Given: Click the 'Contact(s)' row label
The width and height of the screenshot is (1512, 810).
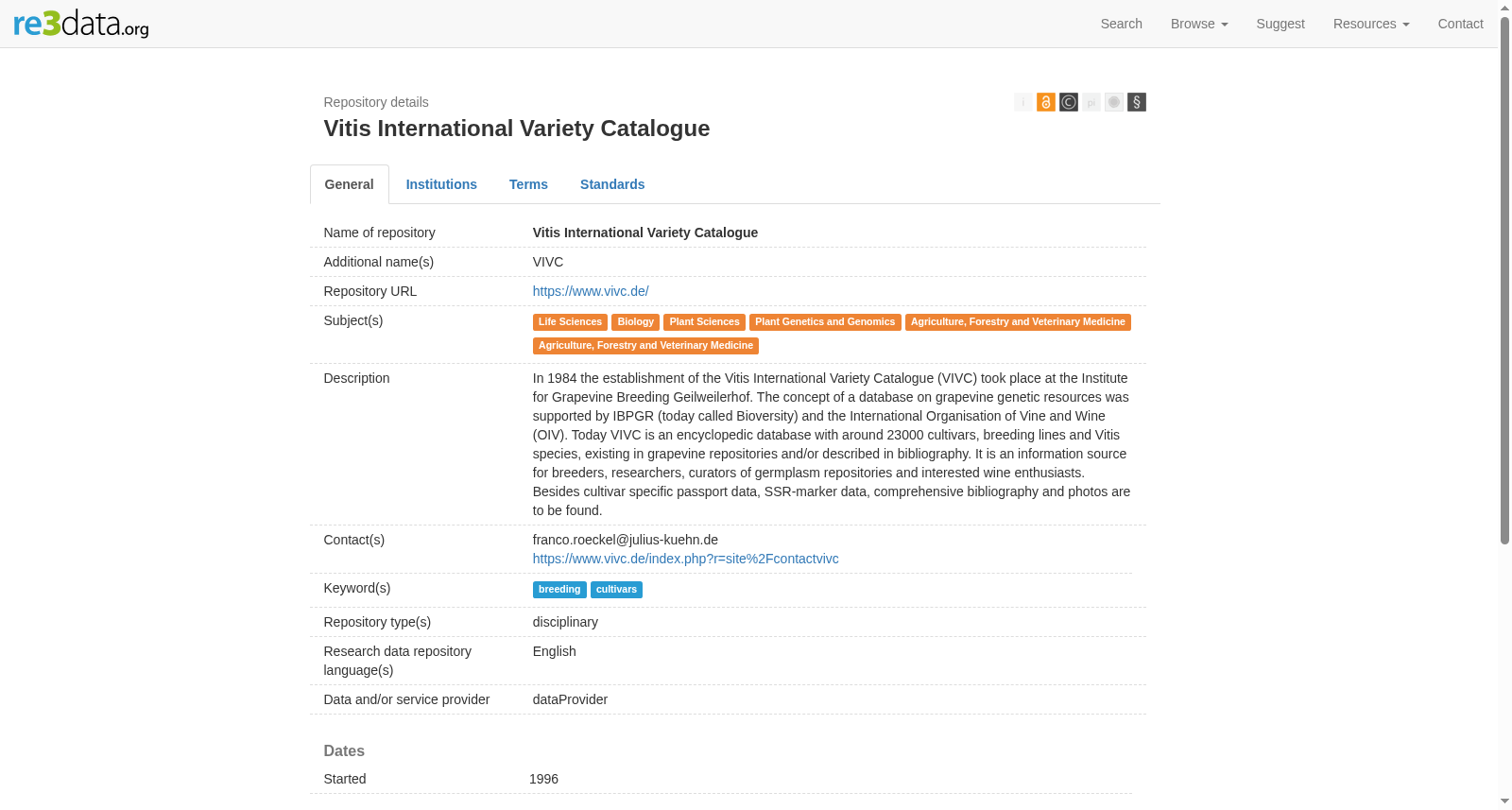Looking at the screenshot, I should coord(354,540).
